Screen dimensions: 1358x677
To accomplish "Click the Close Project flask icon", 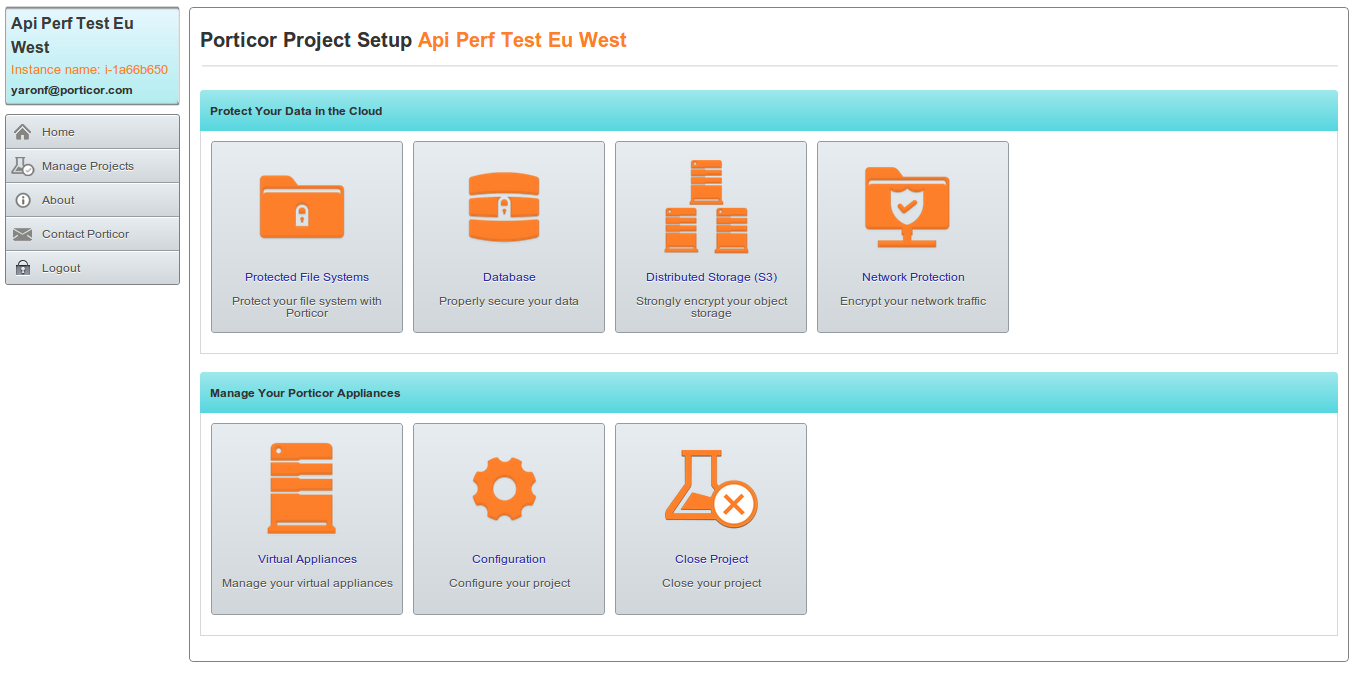I will [x=711, y=489].
